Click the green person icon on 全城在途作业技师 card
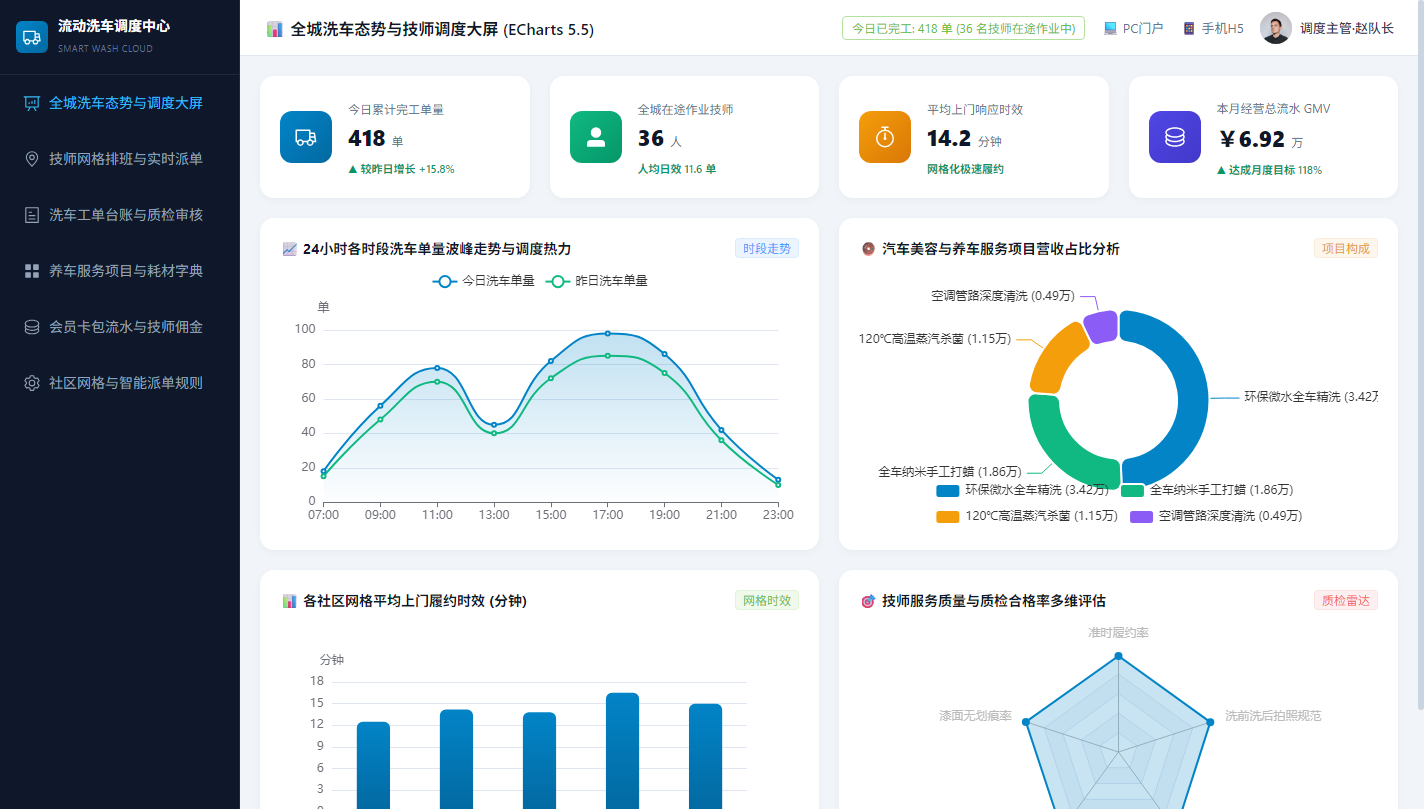Viewport: 1424px width, 809px height. pos(596,137)
